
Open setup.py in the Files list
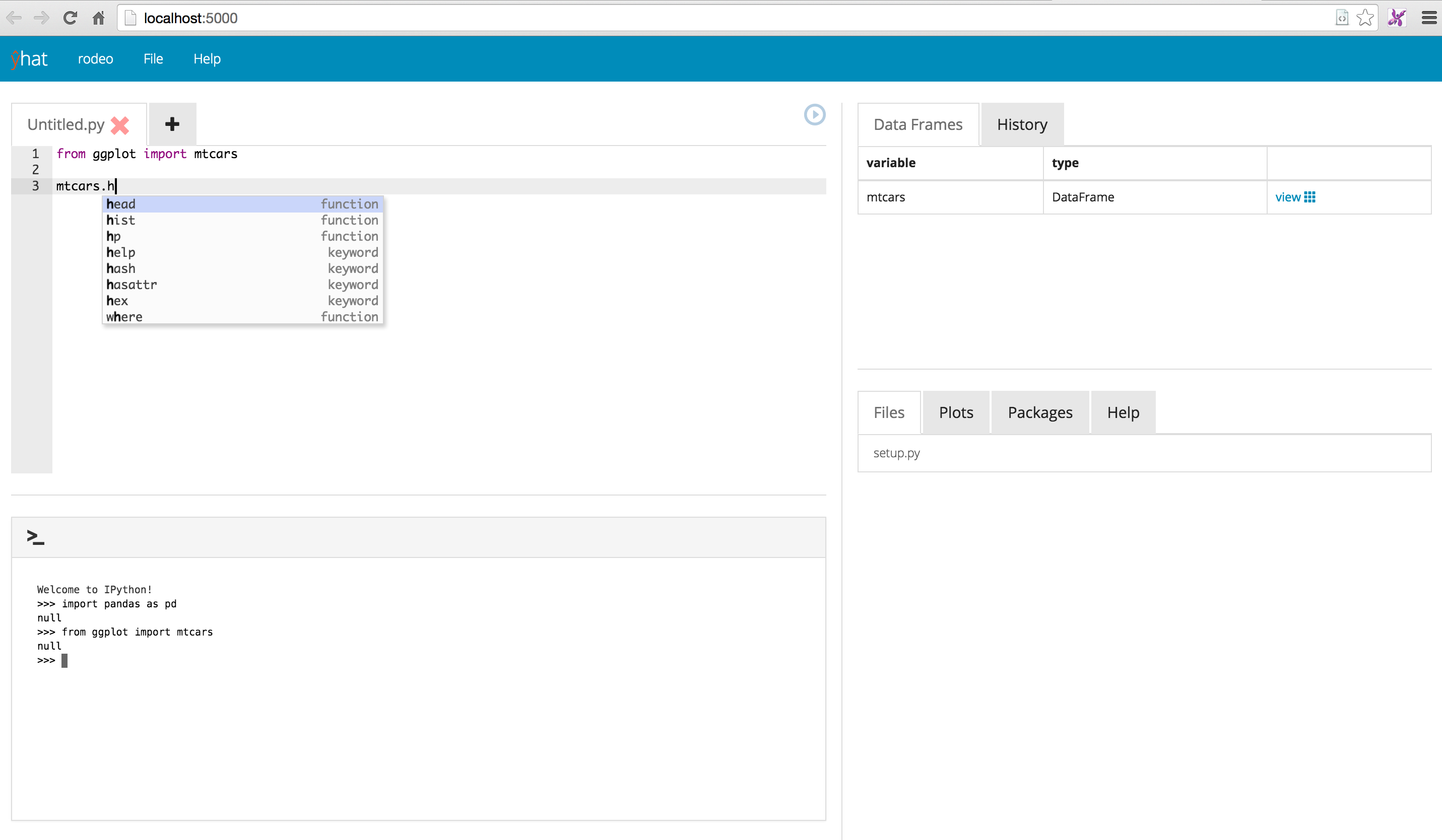click(896, 453)
